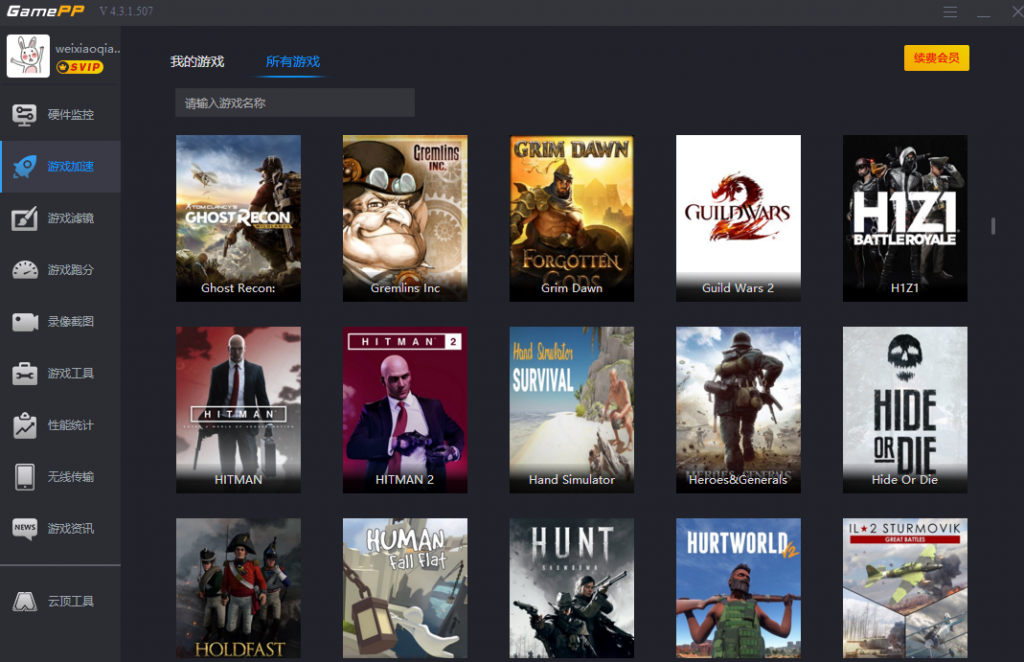Open the 云顶工具 icon at sidebar bottom
The image size is (1024, 662).
(x=25, y=601)
